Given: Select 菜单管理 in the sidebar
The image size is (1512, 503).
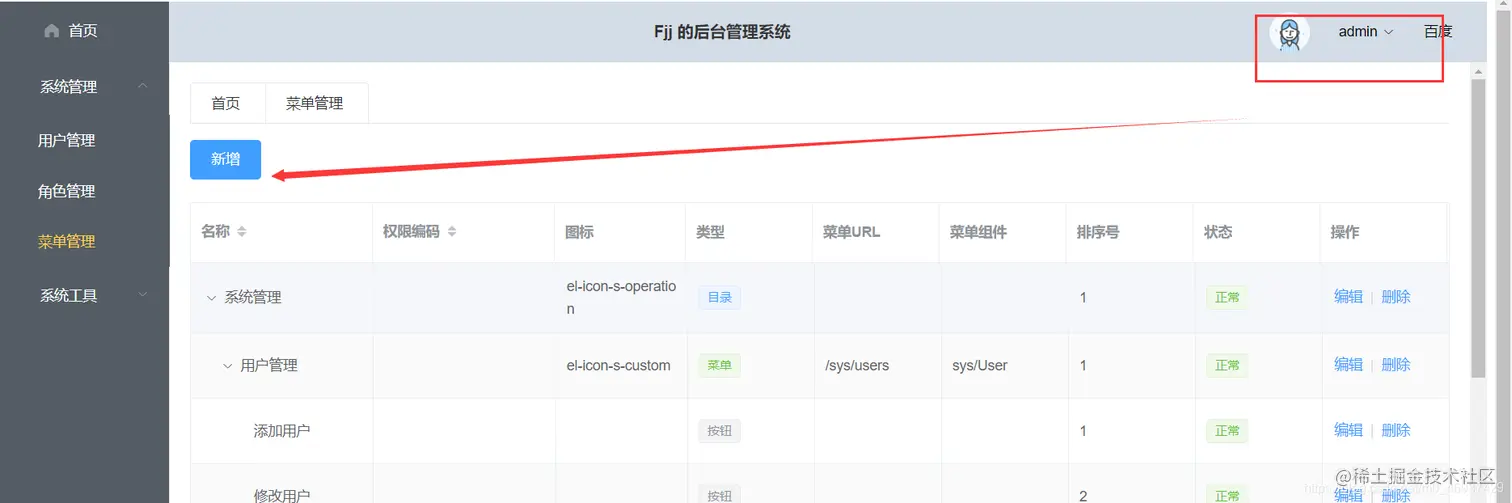Looking at the screenshot, I should 67,241.
